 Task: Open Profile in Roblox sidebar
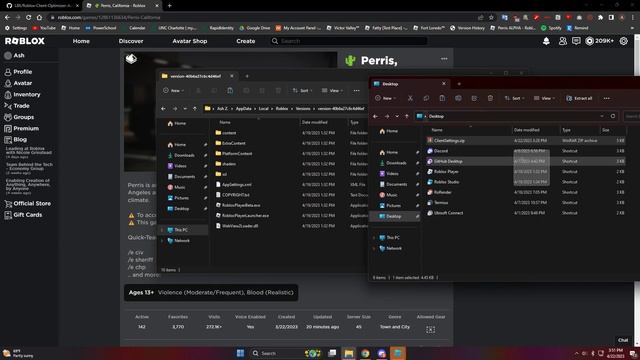[18, 71]
